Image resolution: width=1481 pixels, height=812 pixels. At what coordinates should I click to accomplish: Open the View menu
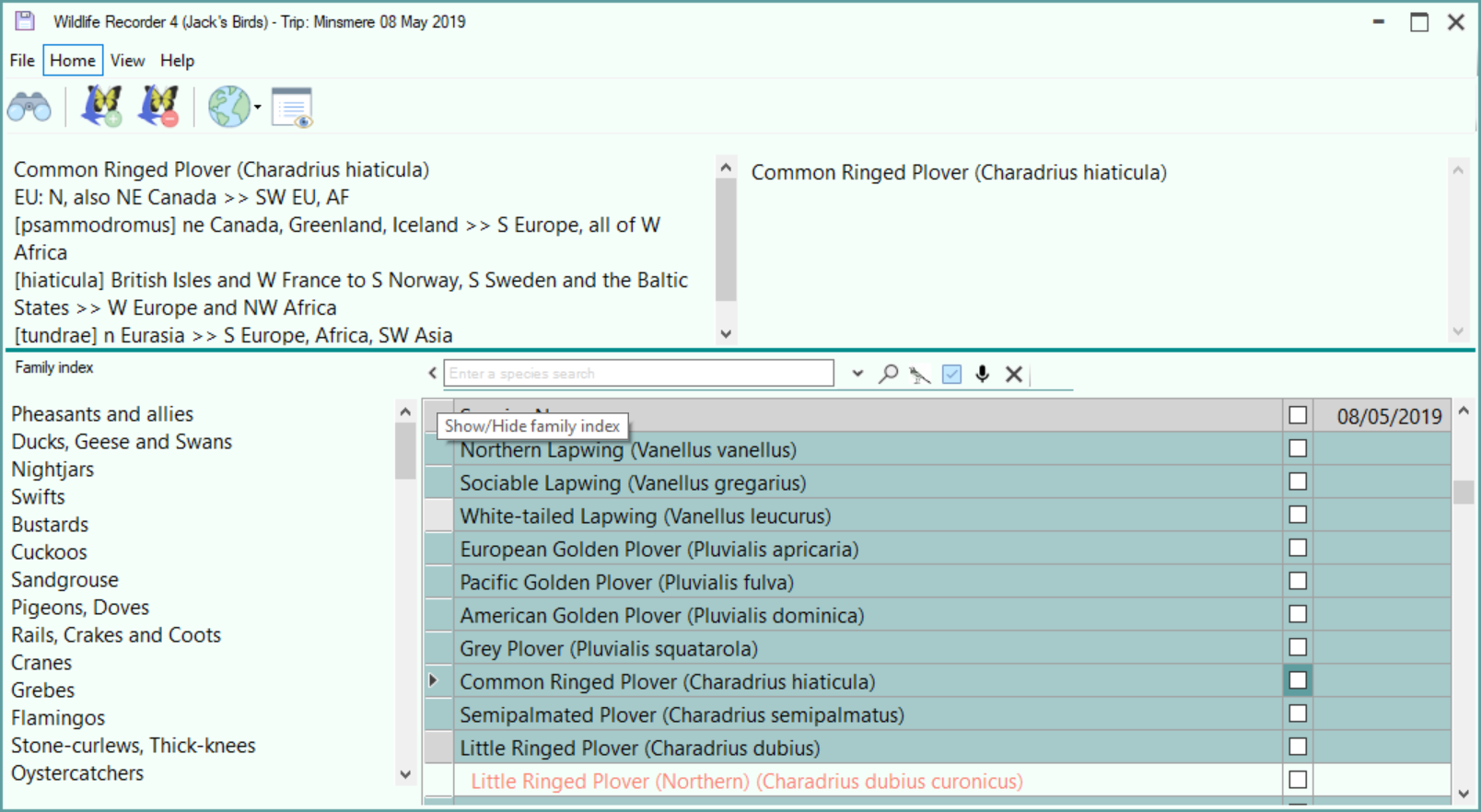pos(127,61)
